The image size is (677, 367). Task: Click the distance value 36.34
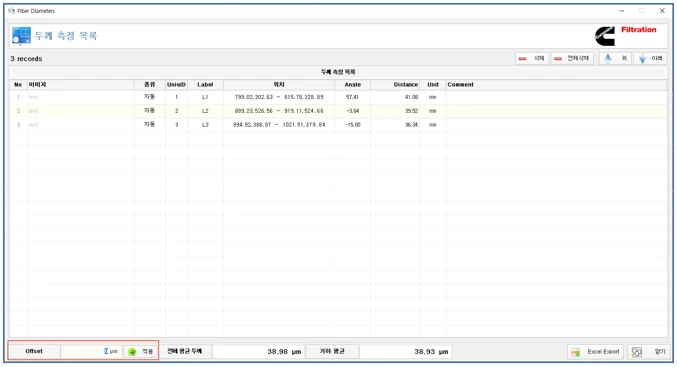pyautogui.click(x=395, y=125)
